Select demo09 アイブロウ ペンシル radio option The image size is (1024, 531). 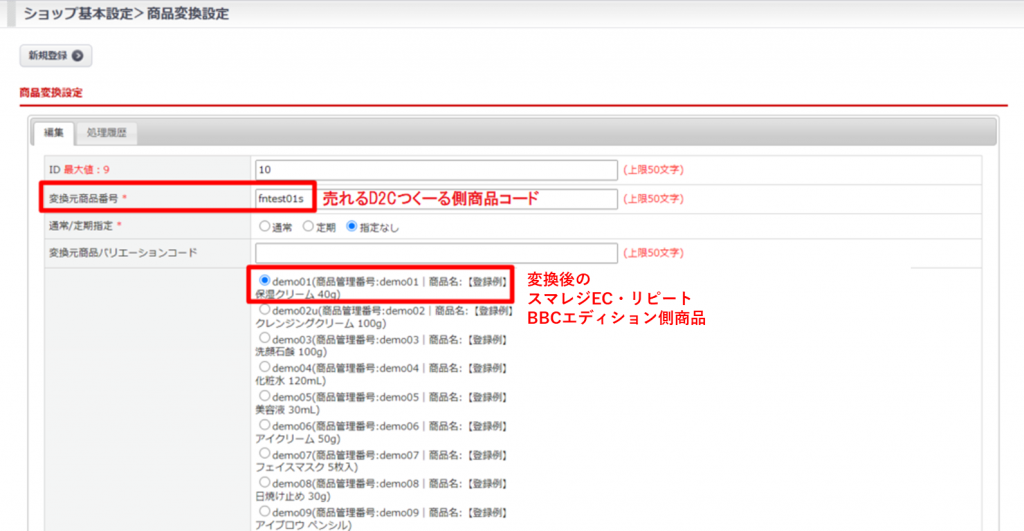point(265,511)
